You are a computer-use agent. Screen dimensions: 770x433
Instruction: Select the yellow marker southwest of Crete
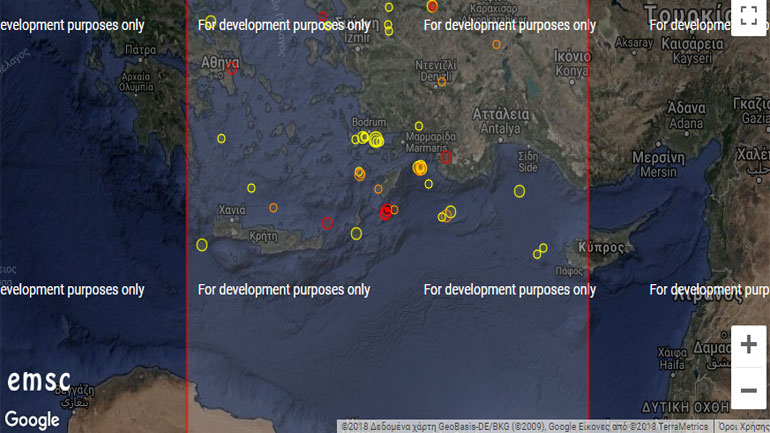click(x=202, y=245)
